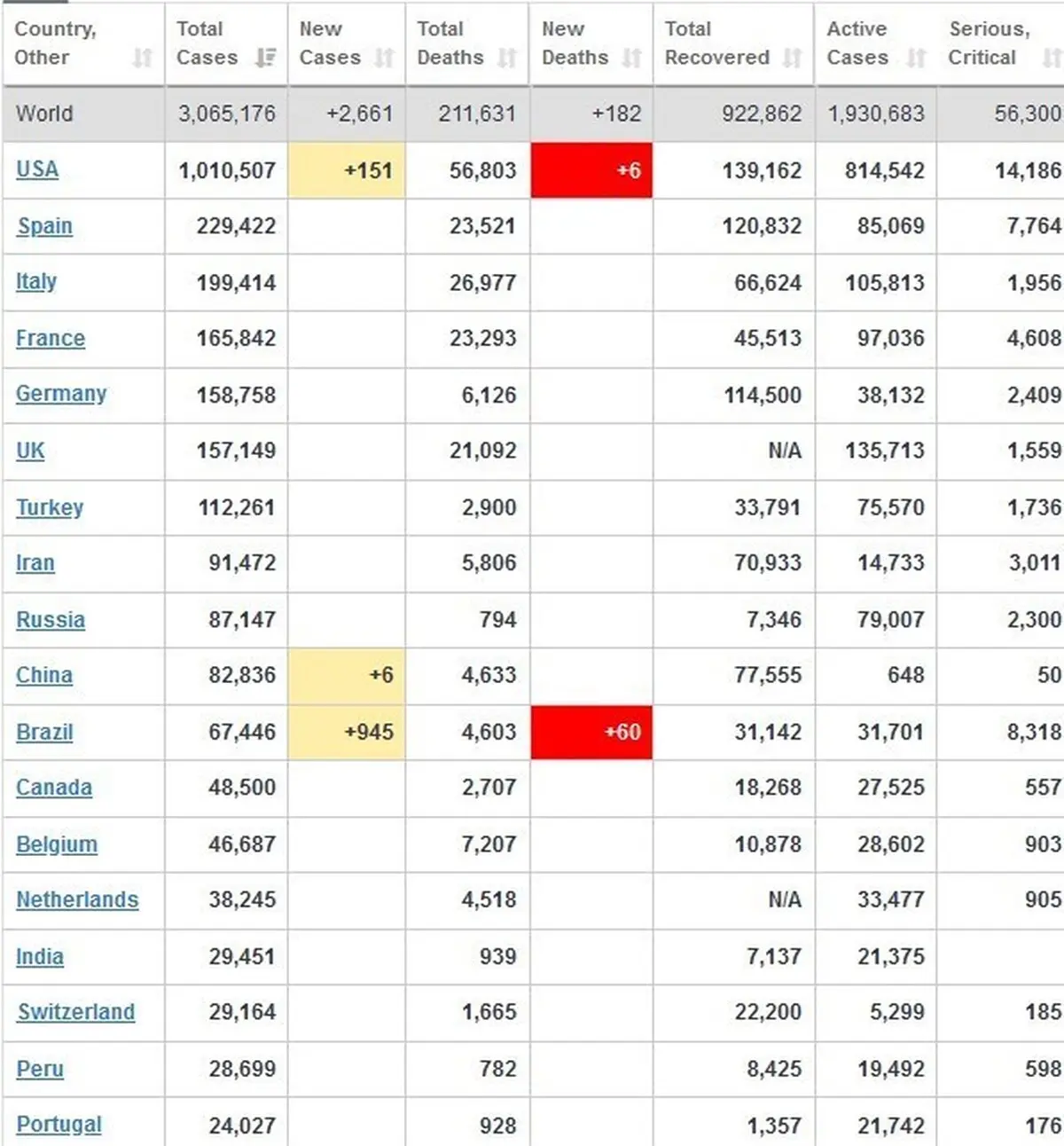1064x1146 pixels.
Task: Select the Italy link
Action: pos(36,282)
